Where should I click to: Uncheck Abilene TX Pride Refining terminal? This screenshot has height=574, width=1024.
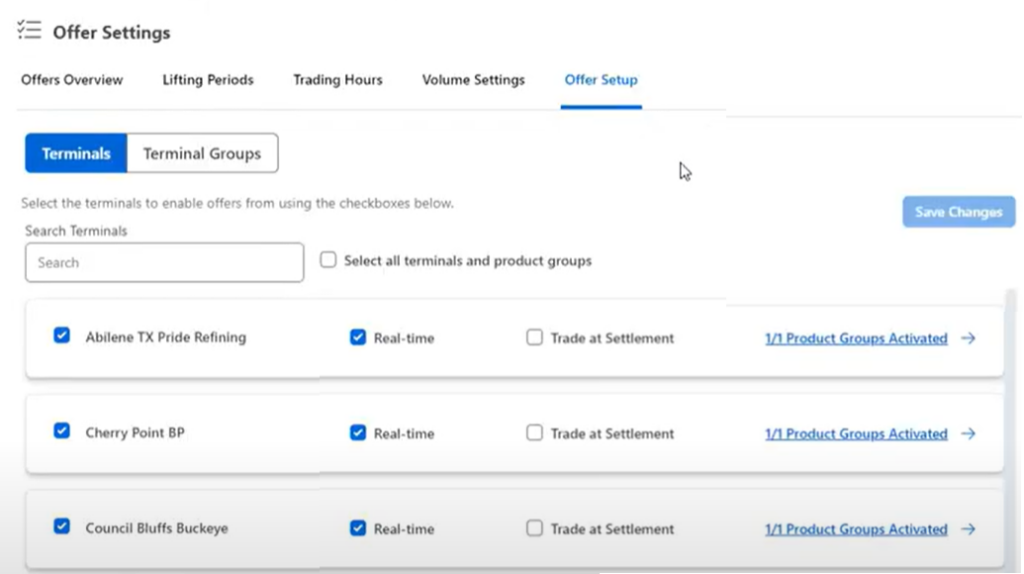(62, 336)
